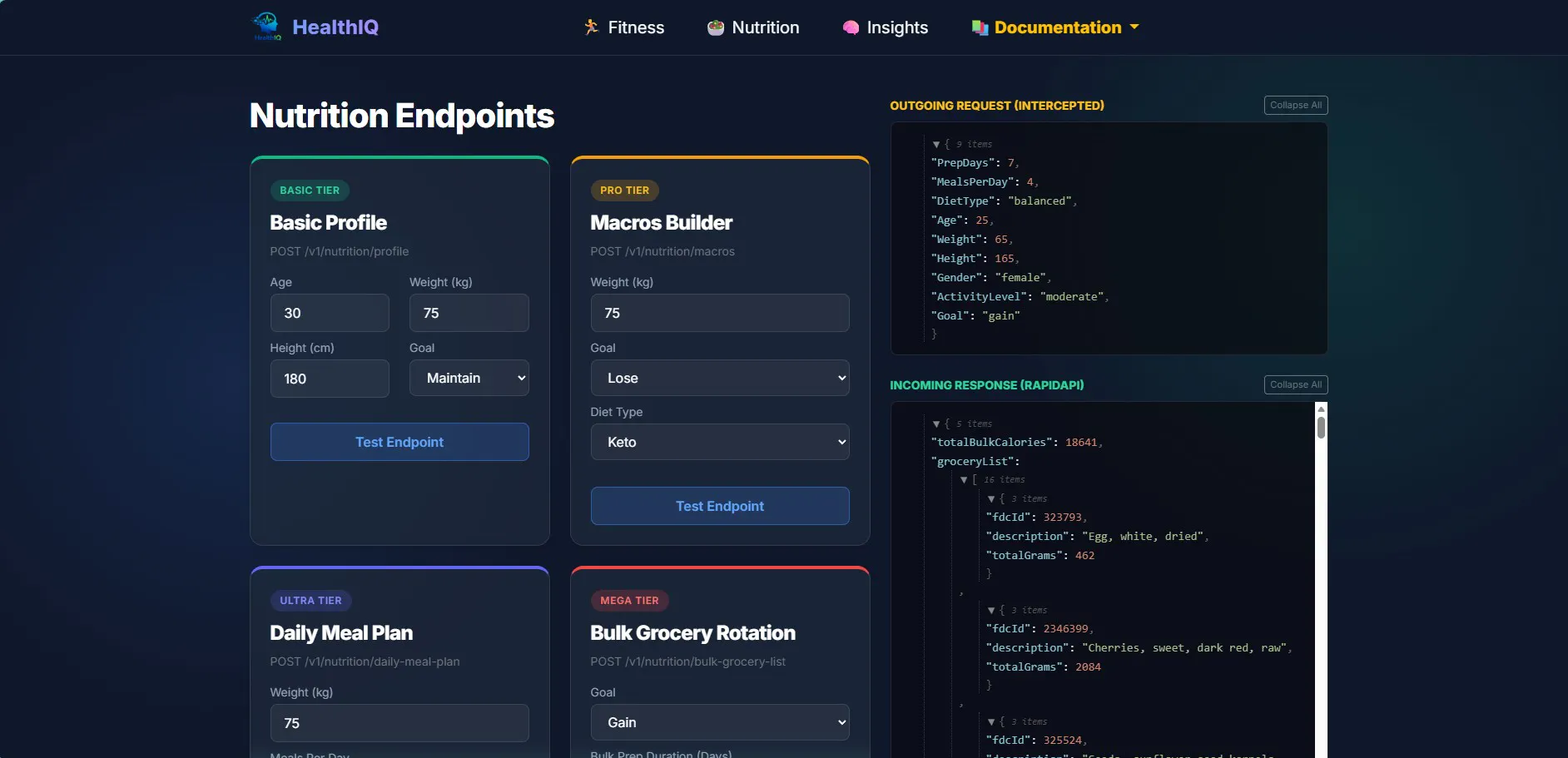The width and height of the screenshot is (1568, 758).
Task: Click the "totalGrams": 2084 line
Action: (x=1043, y=667)
